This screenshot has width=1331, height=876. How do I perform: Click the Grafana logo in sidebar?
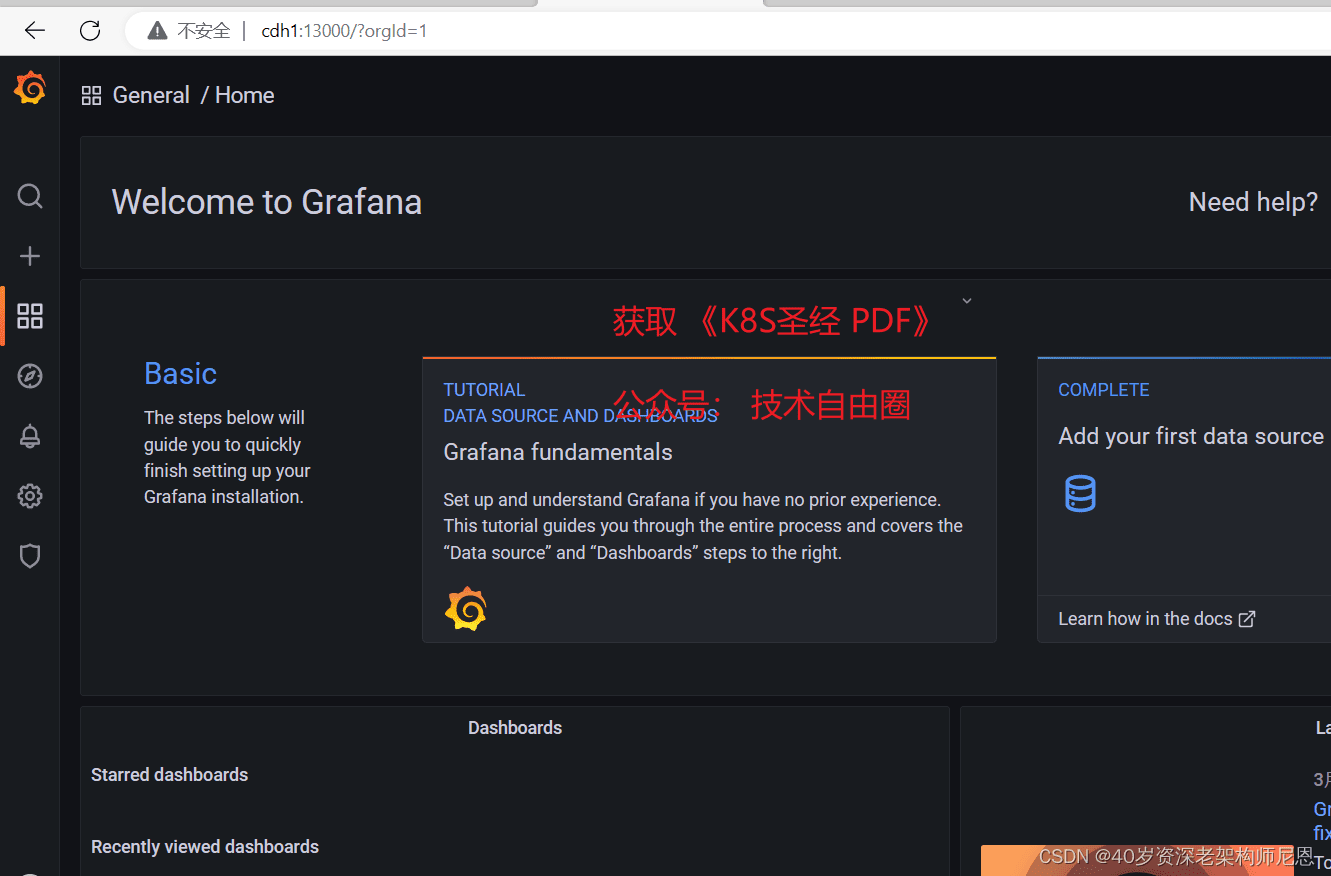pyautogui.click(x=30, y=89)
